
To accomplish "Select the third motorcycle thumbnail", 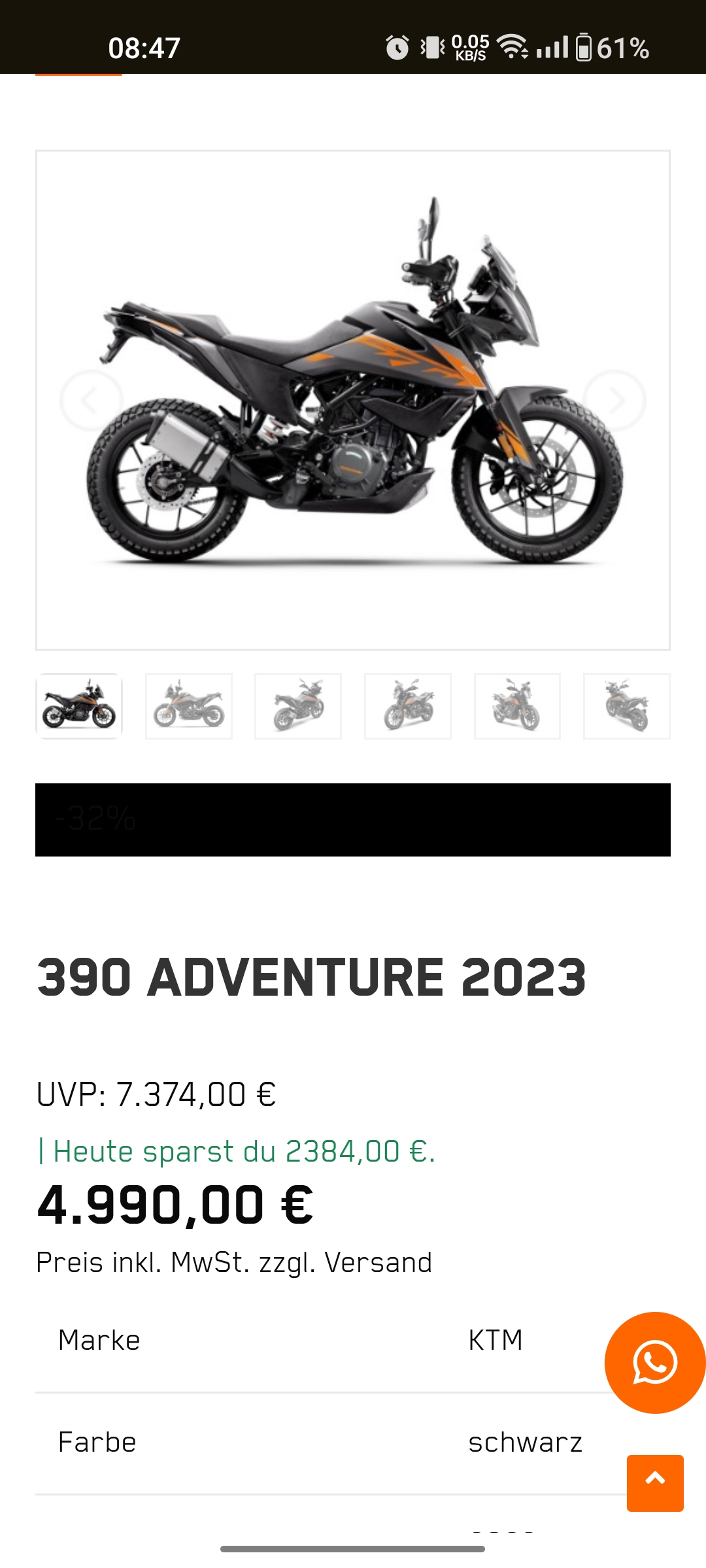I will pyautogui.click(x=298, y=706).
